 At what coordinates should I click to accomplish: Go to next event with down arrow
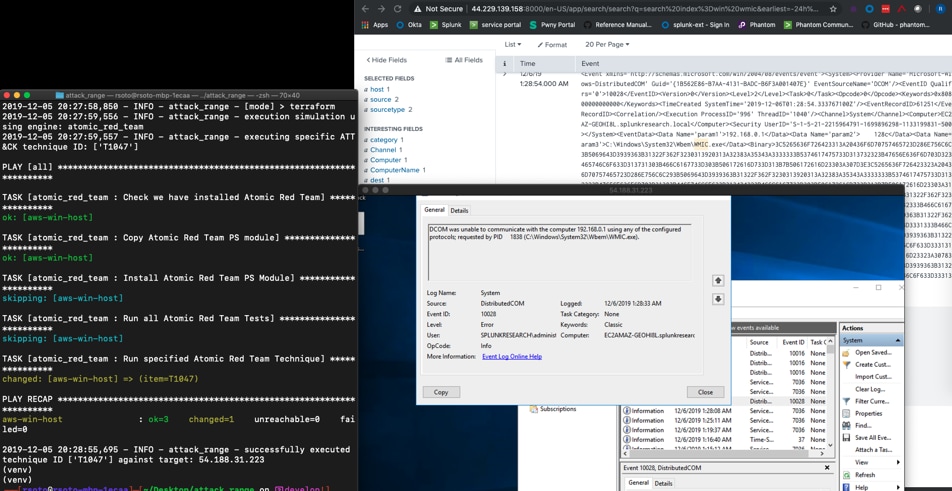[x=718, y=299]
